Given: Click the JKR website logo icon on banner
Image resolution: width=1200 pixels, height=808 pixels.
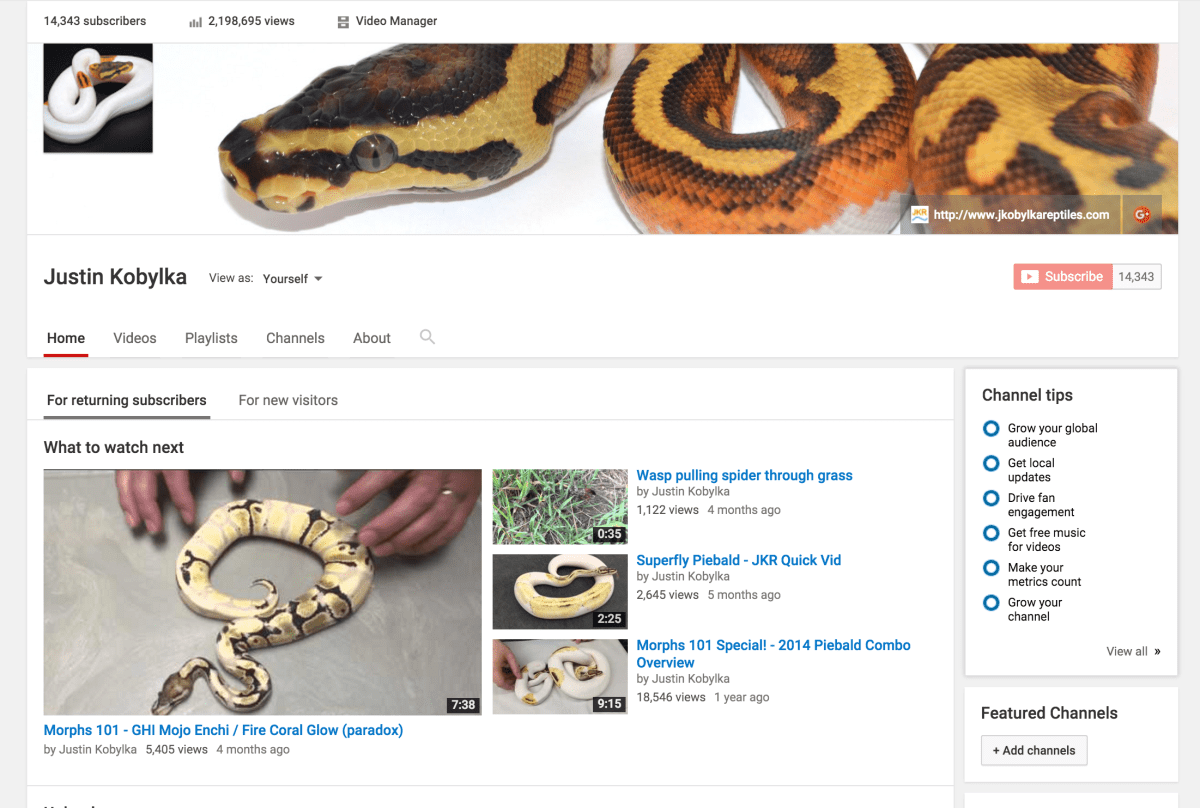Looking at the screenshot, I should point(919,215).
